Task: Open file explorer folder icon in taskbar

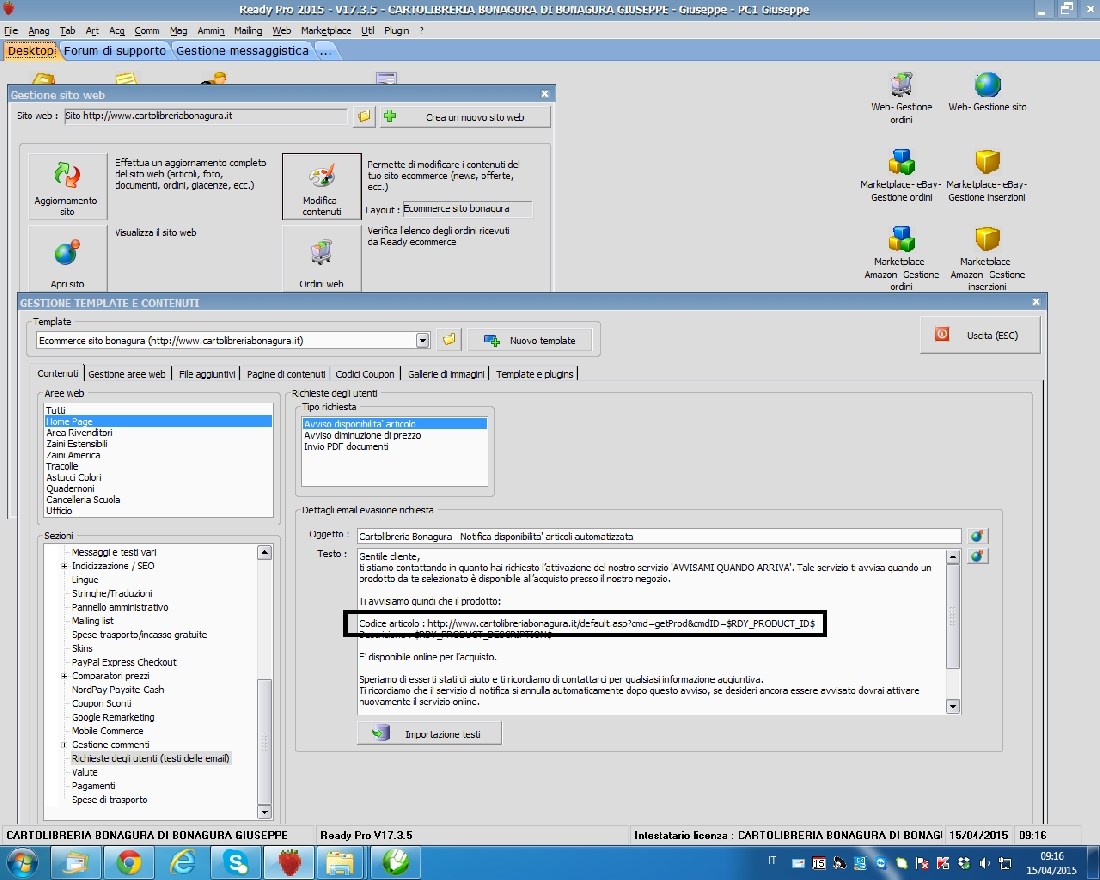Action: click(341, 862)
